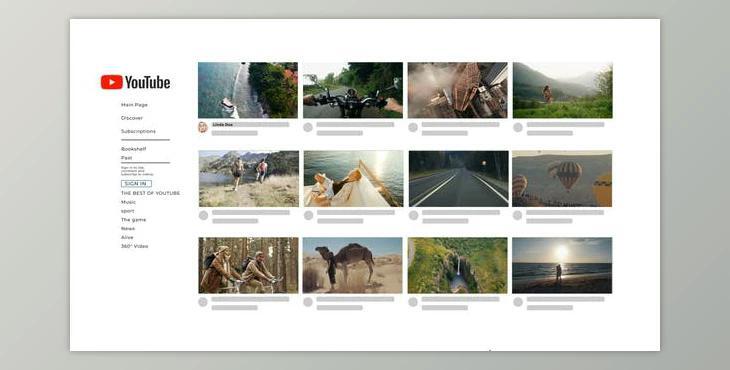Click the channel avatar under the beach sunset video
This screenshot has width=730, height=370.
[518, 302]
